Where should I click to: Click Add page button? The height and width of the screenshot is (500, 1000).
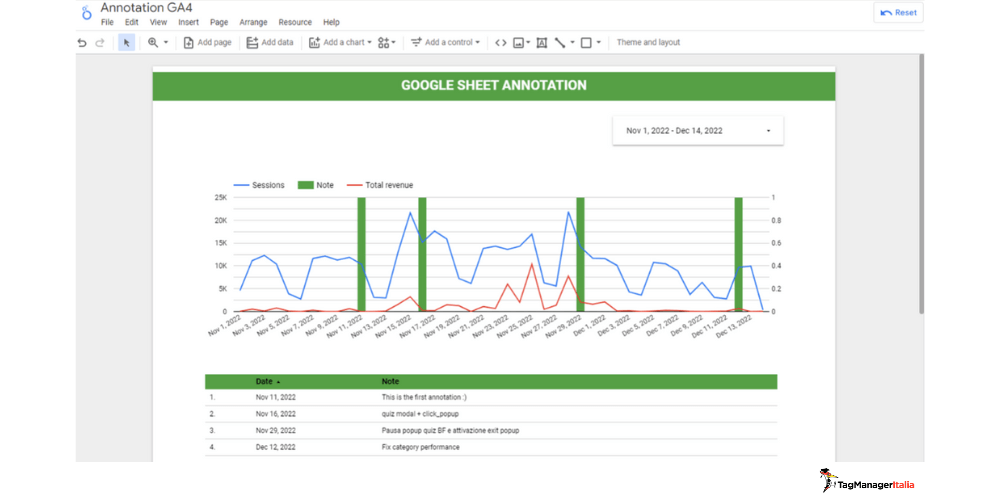point(207,43)
